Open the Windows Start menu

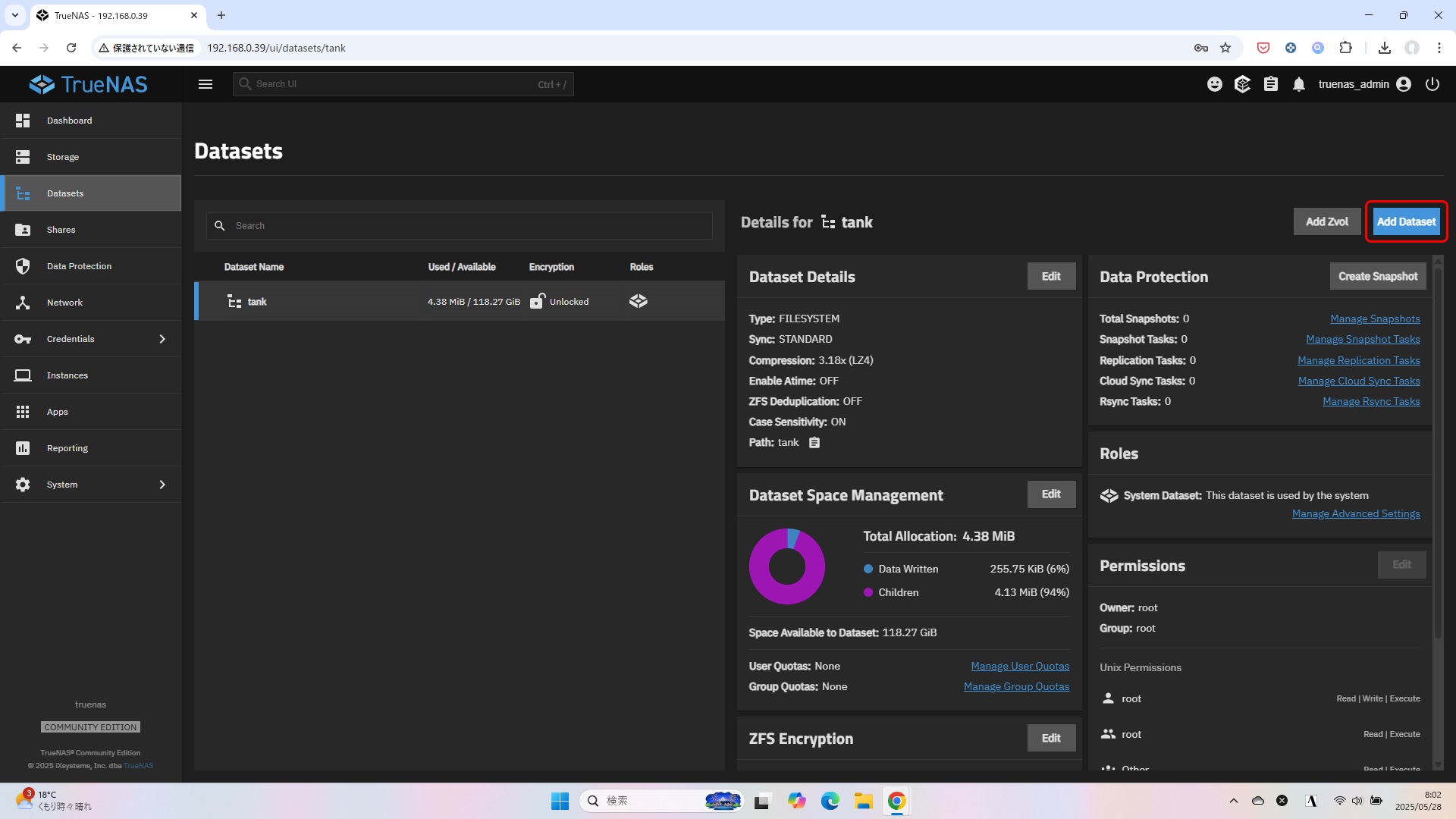[x=560, y=801]
